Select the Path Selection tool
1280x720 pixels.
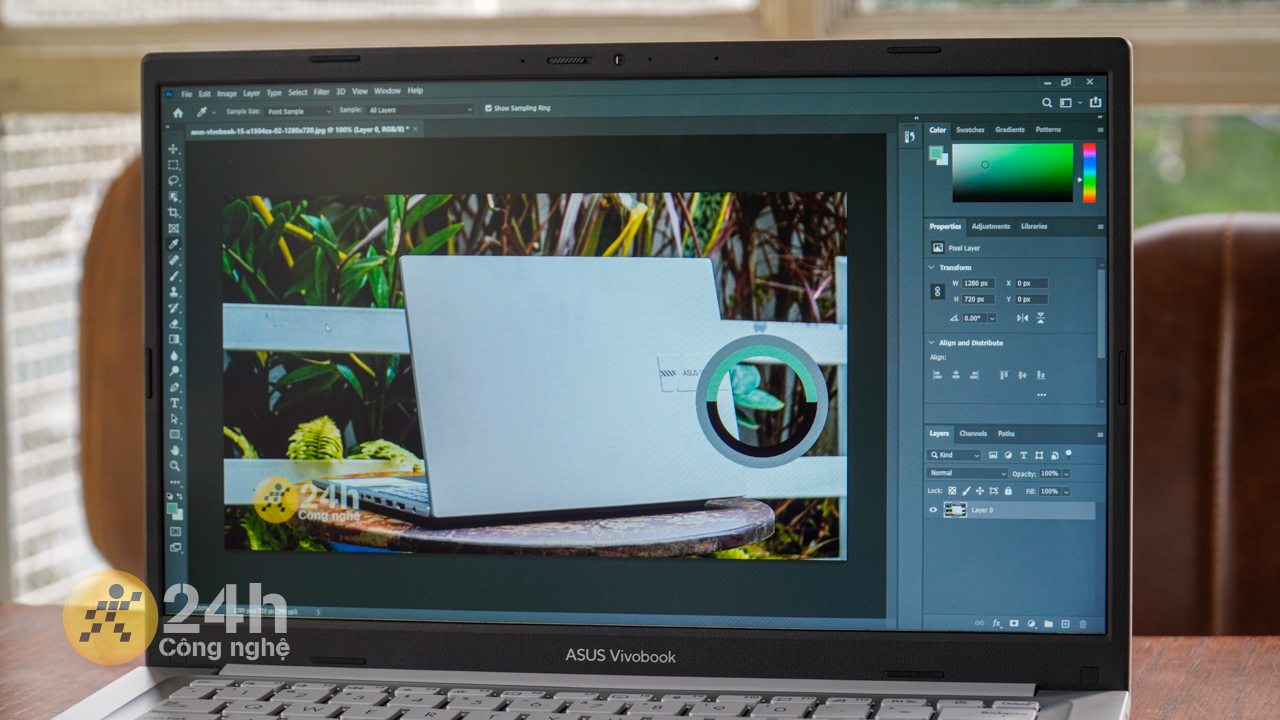point(174,419)
